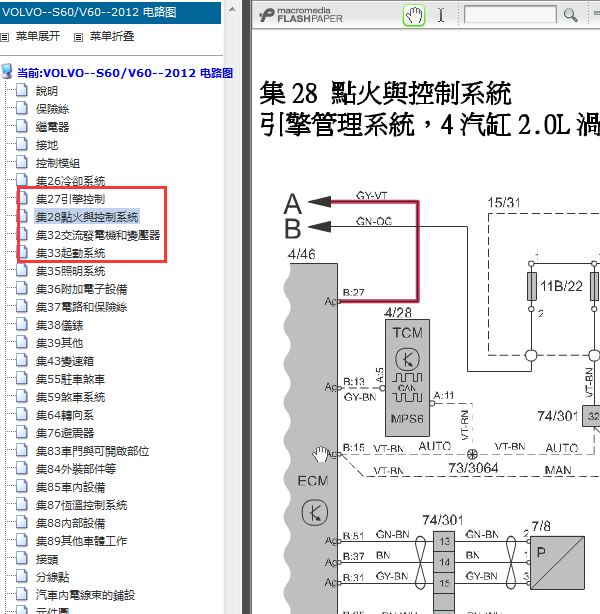The width and height of the screenshot is (600, 614).
Task: Click the page icon beside 汽車內電線束的鋪設
Action: [22, 594]
